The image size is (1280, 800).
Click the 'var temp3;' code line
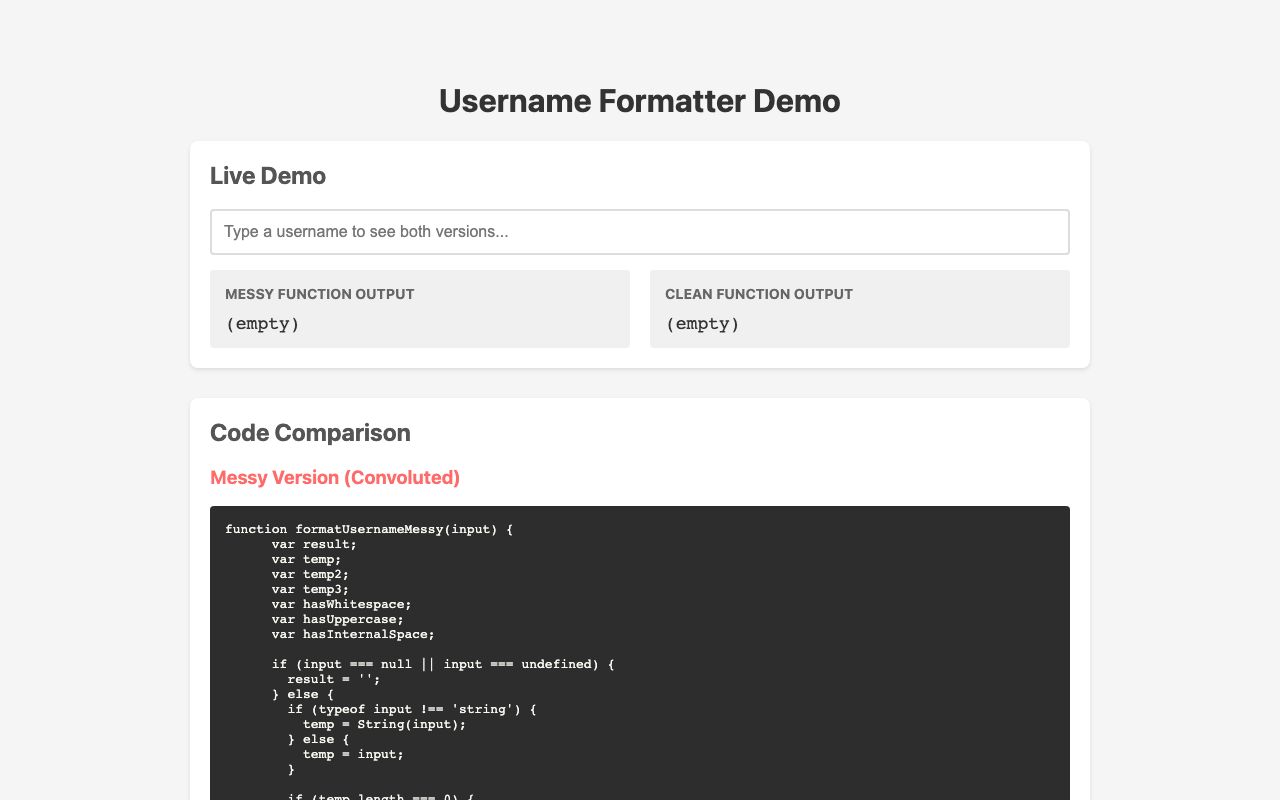click(310, 589)
